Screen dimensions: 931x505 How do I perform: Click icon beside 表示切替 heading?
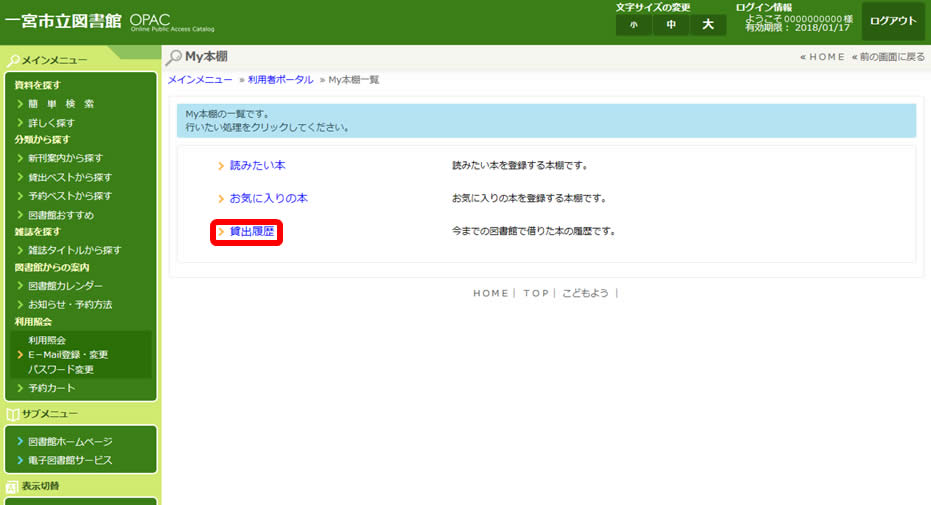pyautogui.click(x=12, y=487)
